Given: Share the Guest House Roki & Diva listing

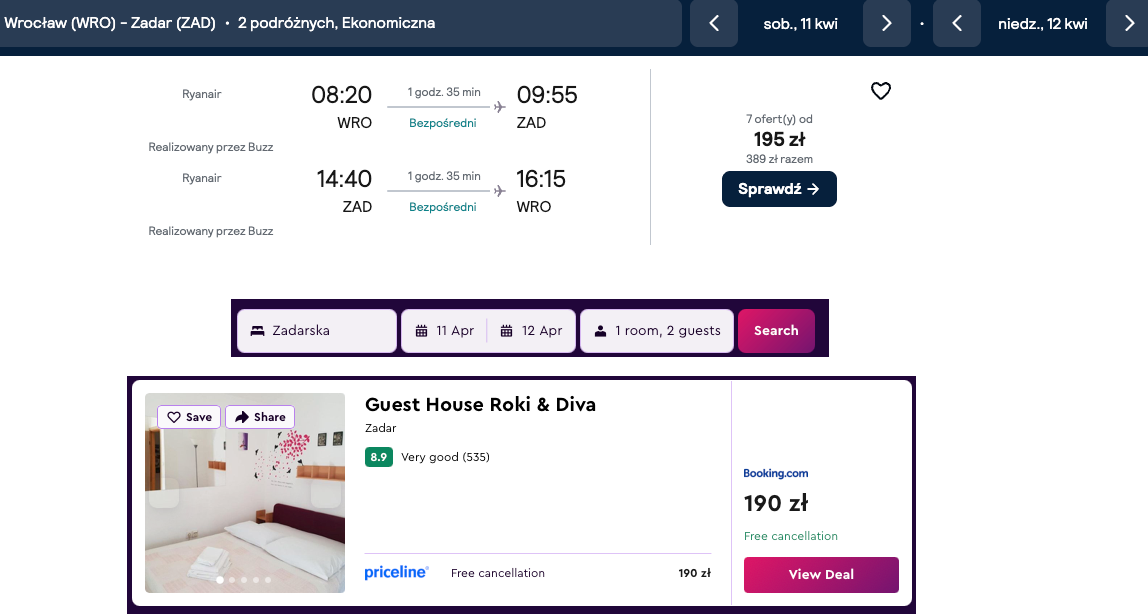Looking at the screenshot, I should [x=260, y=417].
